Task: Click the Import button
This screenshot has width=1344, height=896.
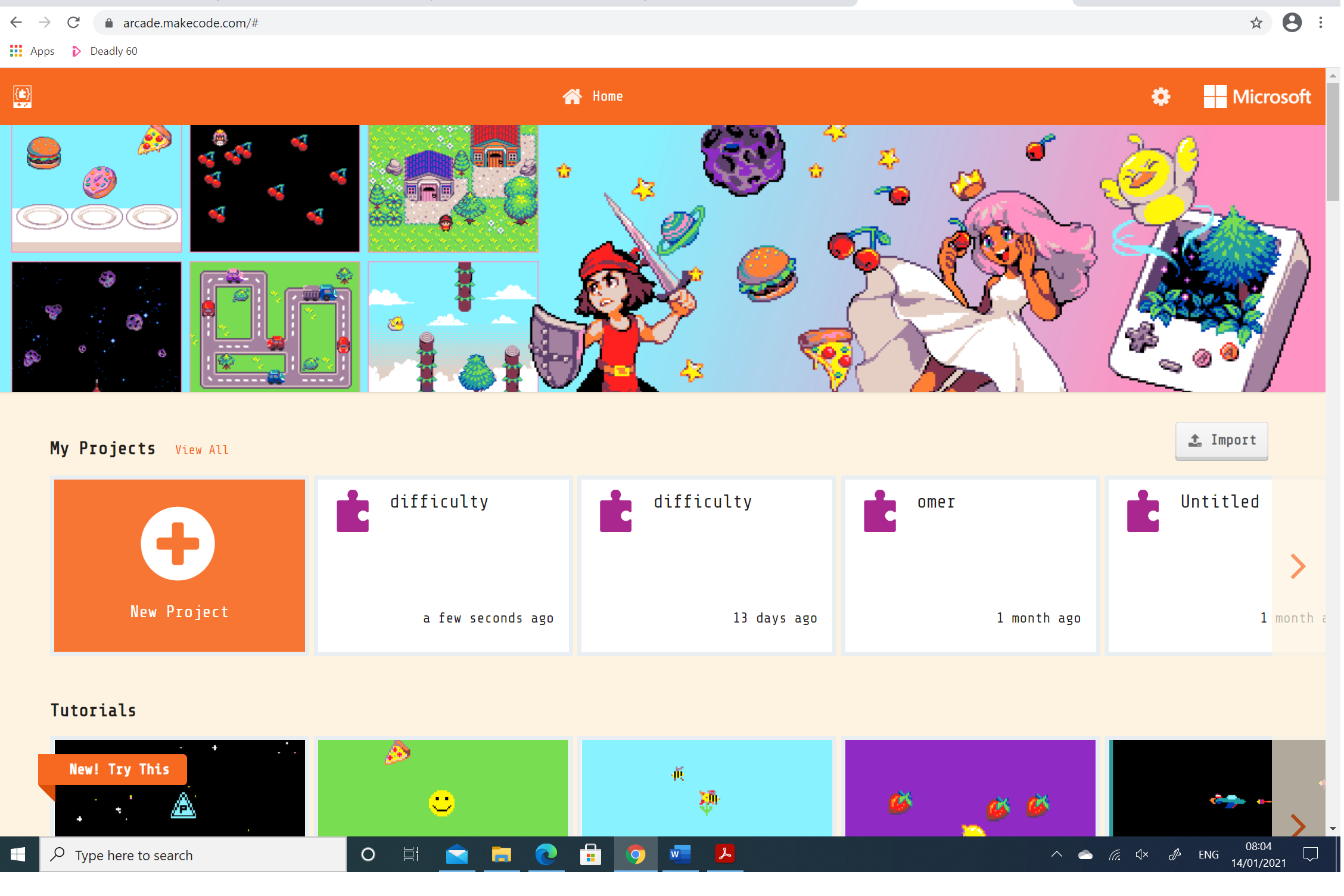Action: coord(1221,441)
